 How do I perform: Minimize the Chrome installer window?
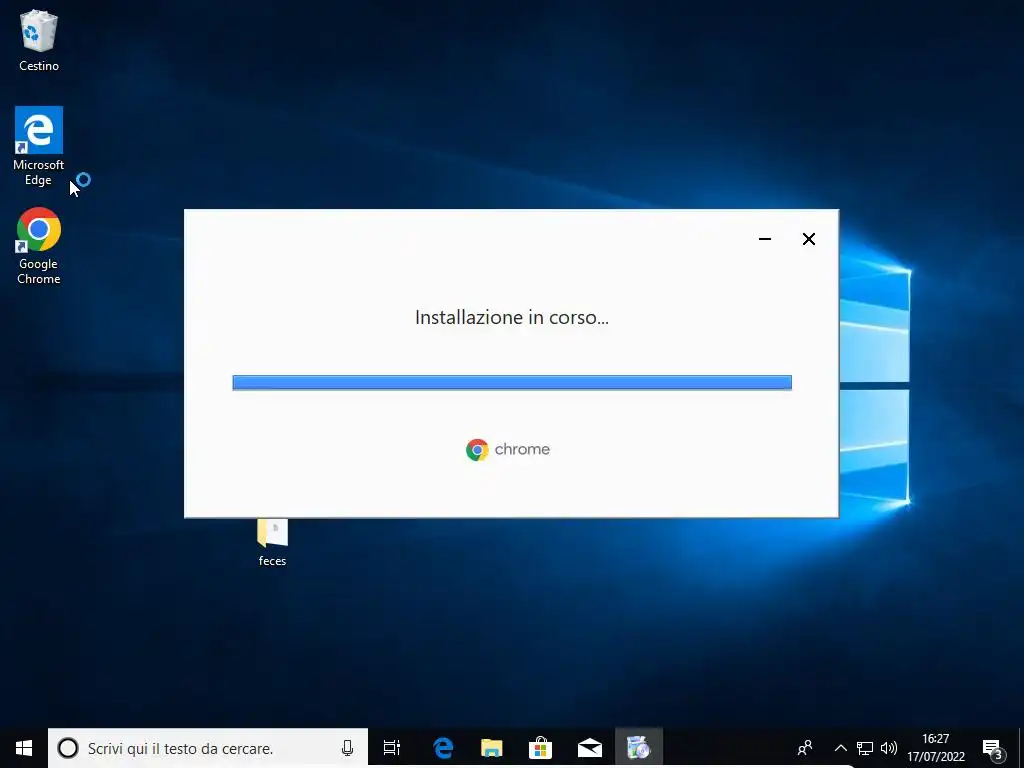(765, 239)
